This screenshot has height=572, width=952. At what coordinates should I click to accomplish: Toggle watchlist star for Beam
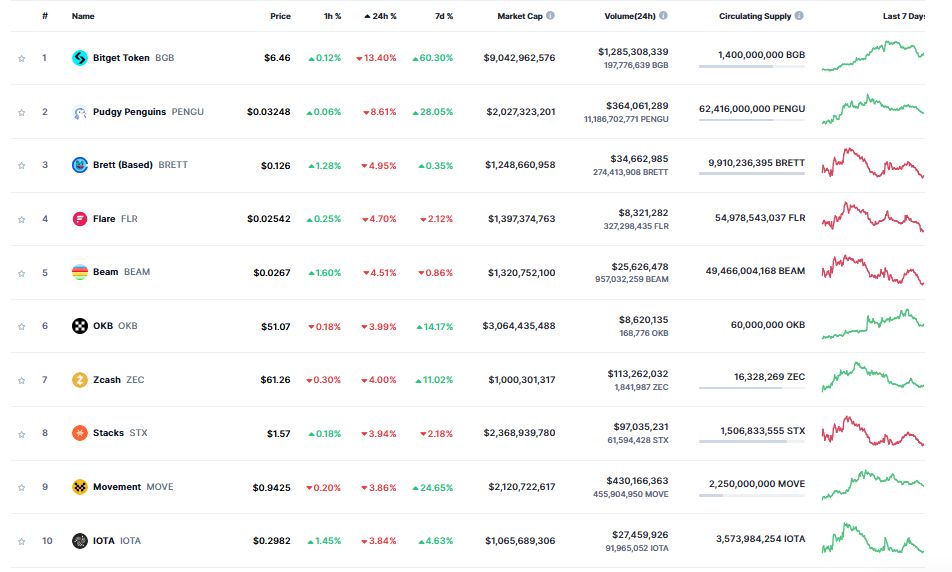21,273
